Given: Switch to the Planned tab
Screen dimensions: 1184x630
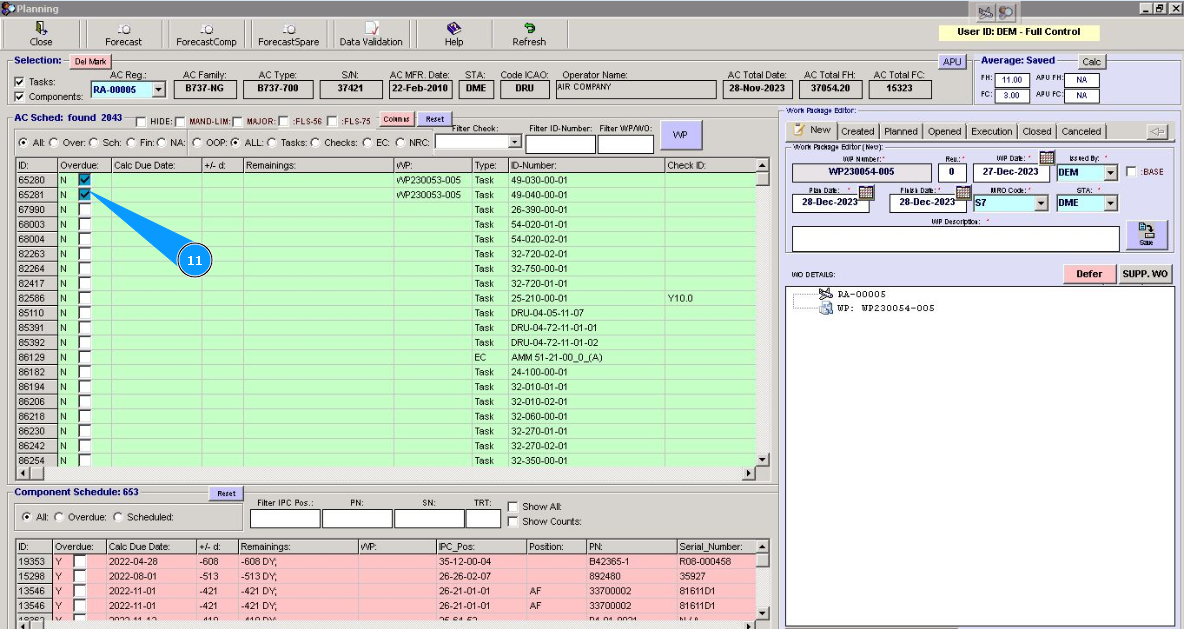Looking at the screenshot, I should (900, 131).
